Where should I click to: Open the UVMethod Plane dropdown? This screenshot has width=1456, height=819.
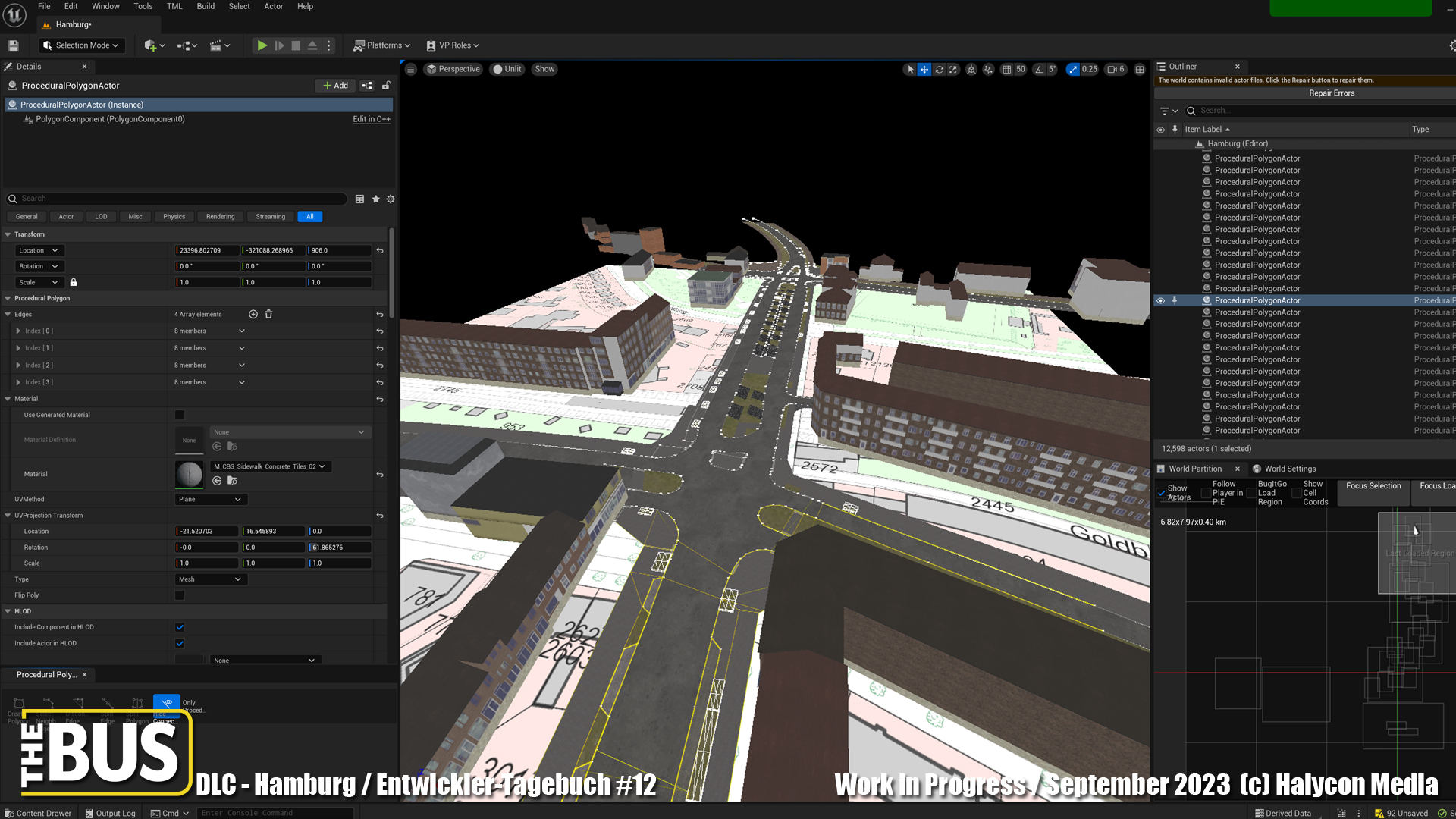click(210, 499)
